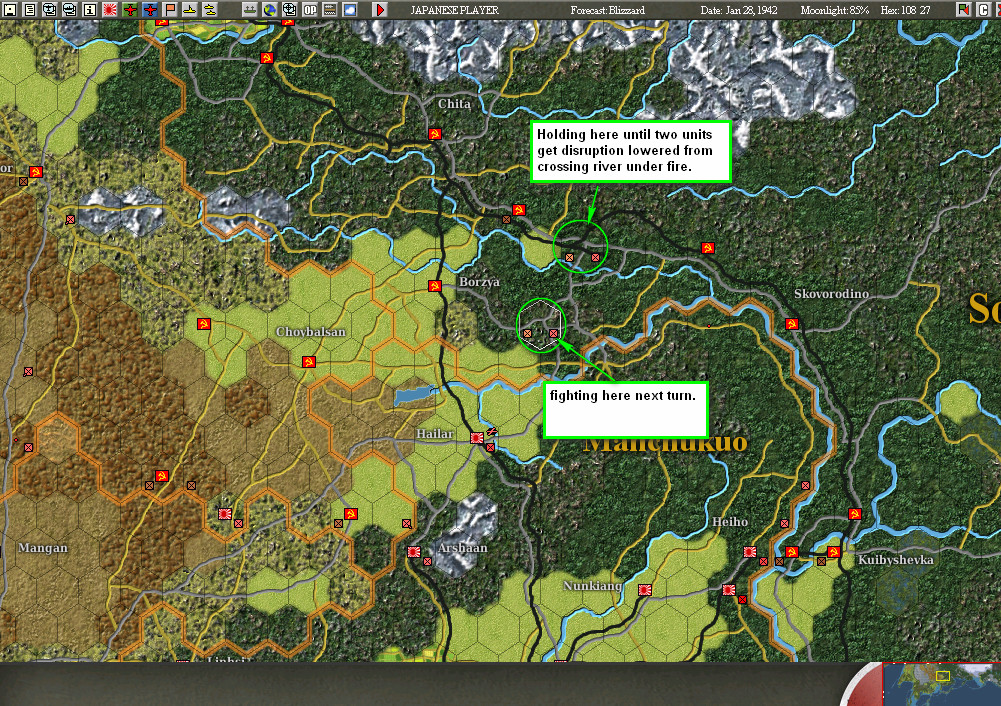Viewport: 1001px width, 706px height.
Task: Click the Heiho city label
Action: [730, 522]
